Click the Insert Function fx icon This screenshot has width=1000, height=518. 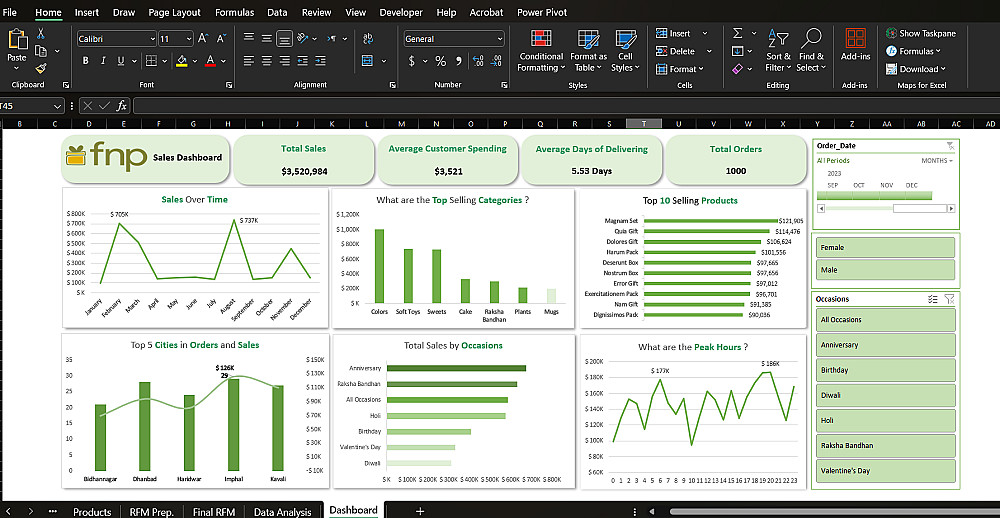tap(122, 105)
